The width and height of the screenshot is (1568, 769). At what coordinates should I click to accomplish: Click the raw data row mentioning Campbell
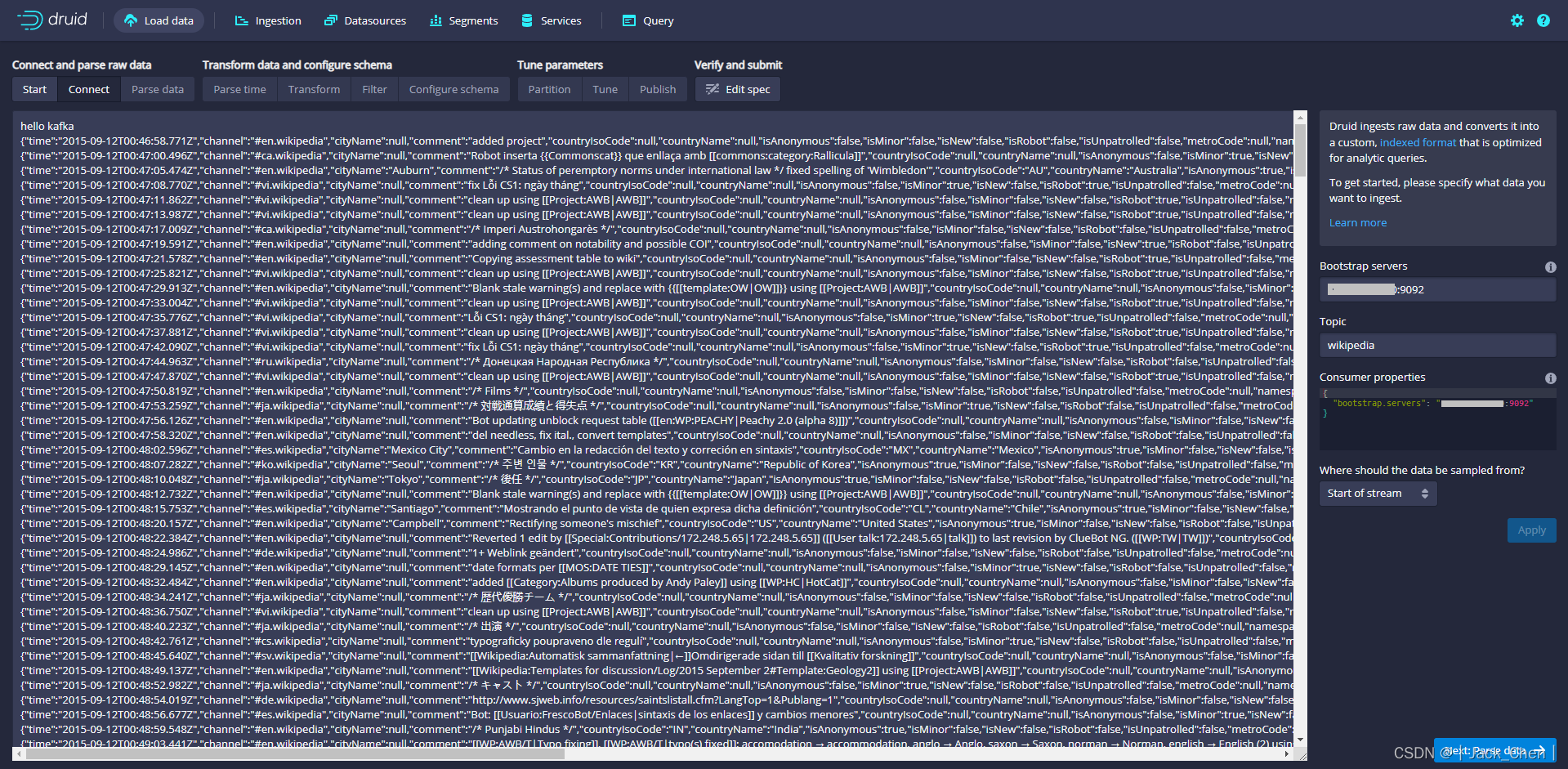[657, 523]
